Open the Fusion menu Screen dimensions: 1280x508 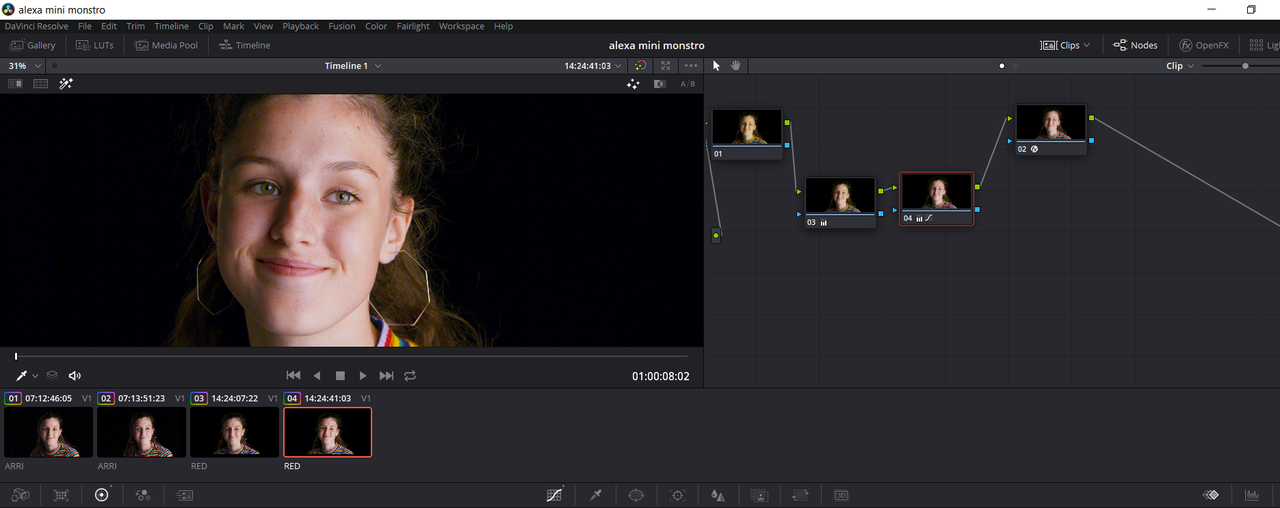tap(342, 26)
